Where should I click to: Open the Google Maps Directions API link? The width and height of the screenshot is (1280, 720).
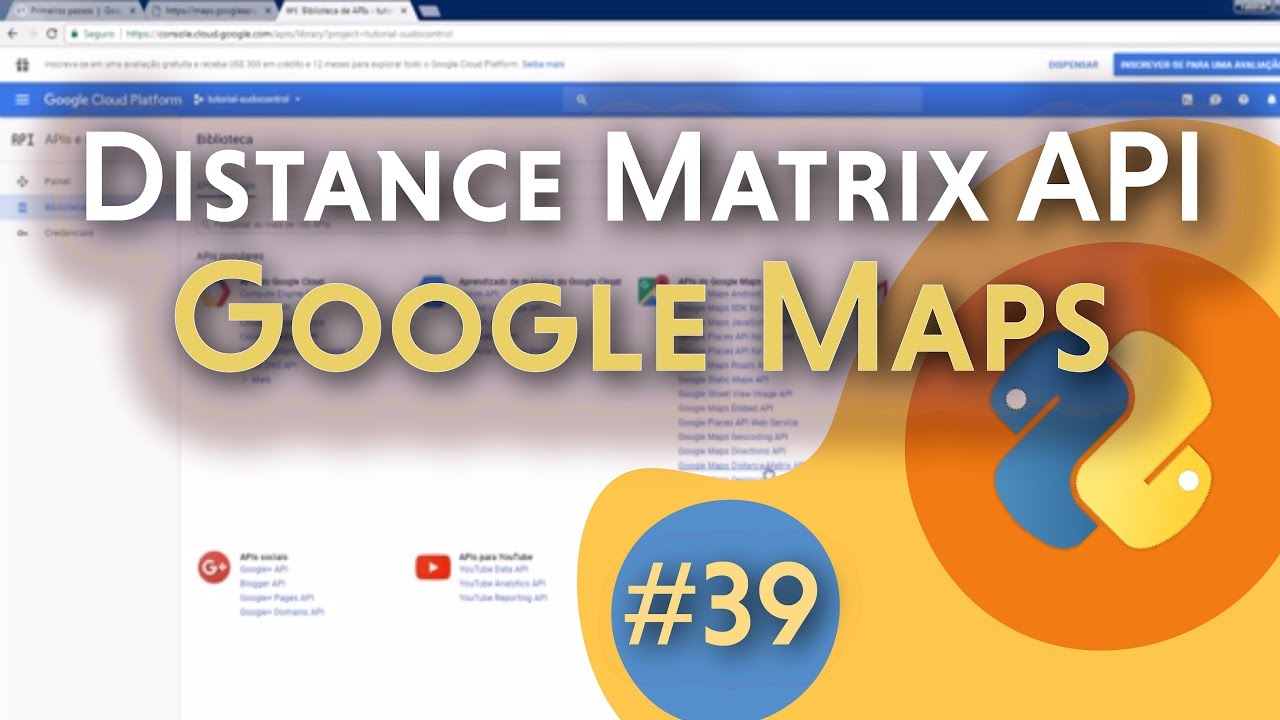tap(731, 451)
